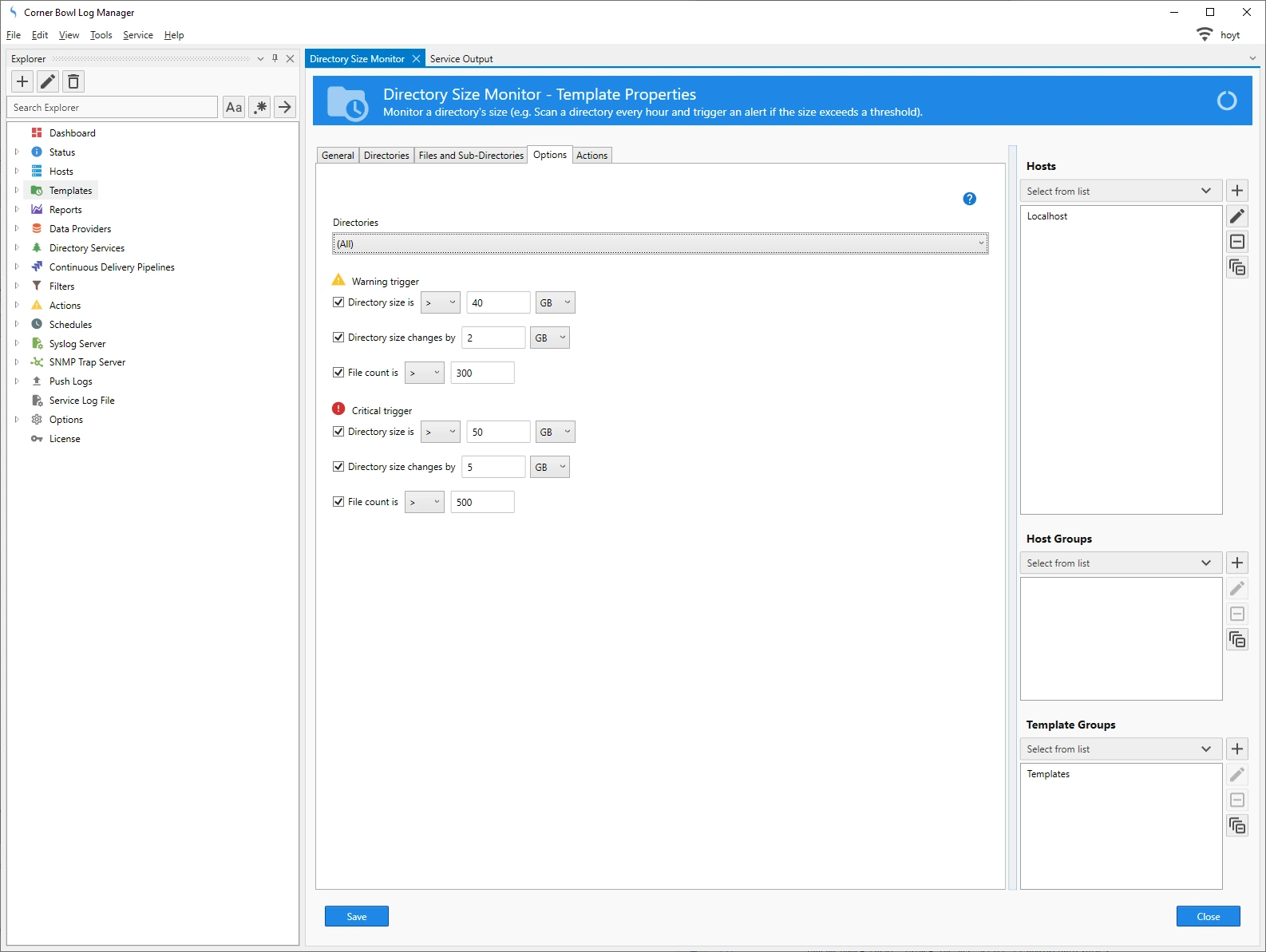Image resolution: width=1266 pixels, height=952 pixels.
Task: Open the Directories (All) dropdown
Action: pyautogui.click(x=660, y=244)
